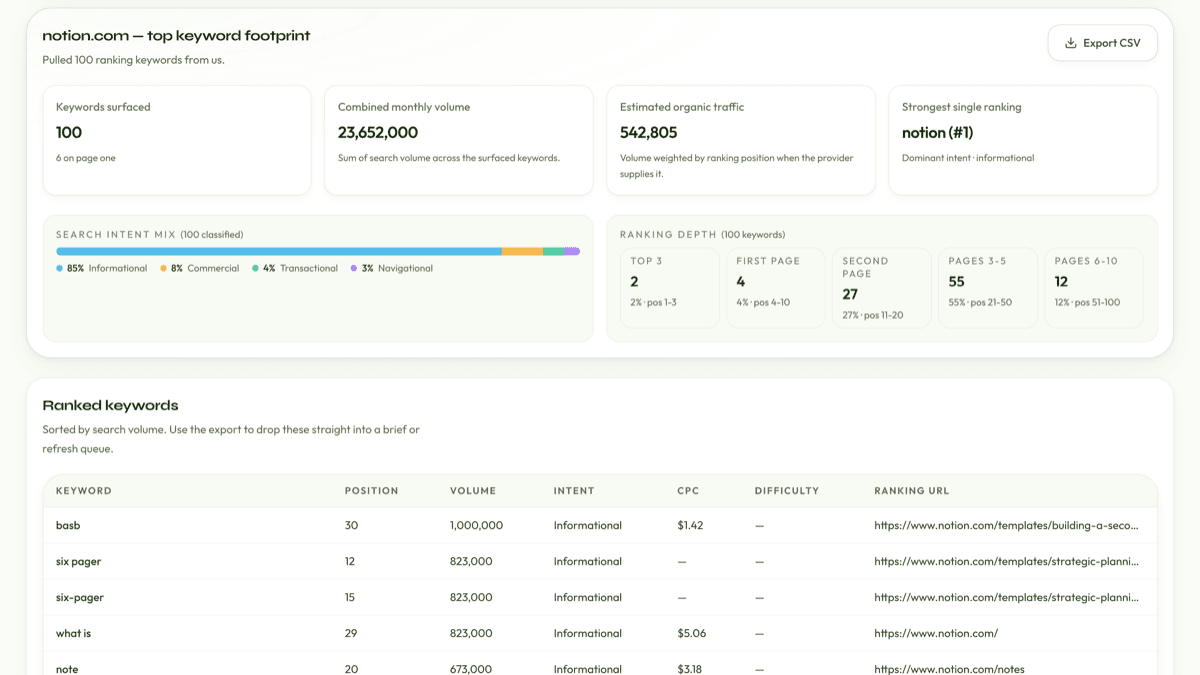Open the strategic-planni... URL in six-pager row

coord(1006,597)
